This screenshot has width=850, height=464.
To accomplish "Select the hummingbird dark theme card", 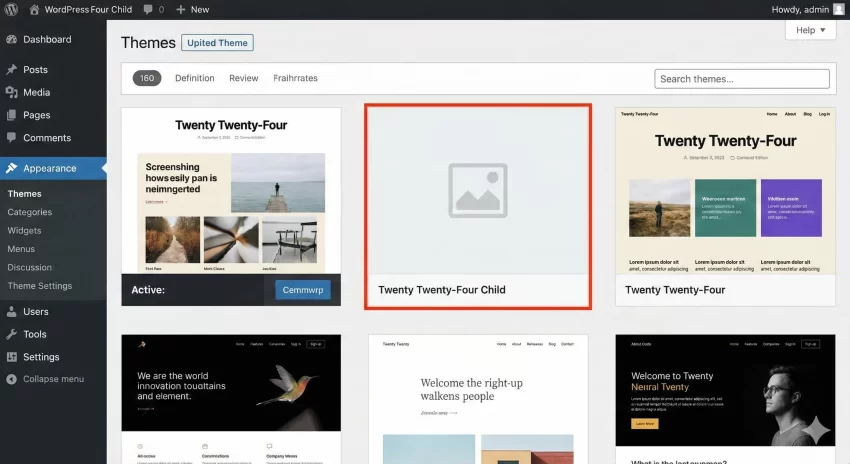I will [231, 399].
